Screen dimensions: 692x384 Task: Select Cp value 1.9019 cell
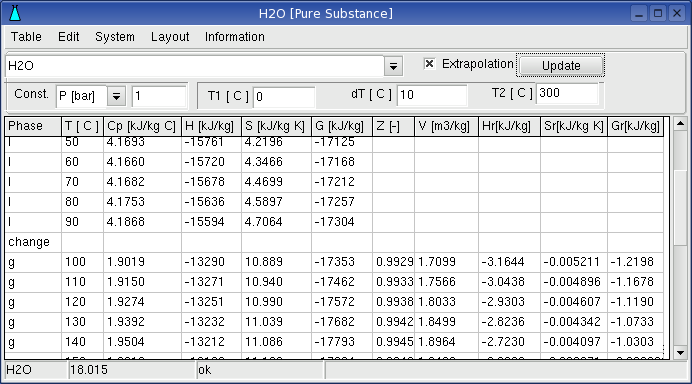click(x=142, y=262)
